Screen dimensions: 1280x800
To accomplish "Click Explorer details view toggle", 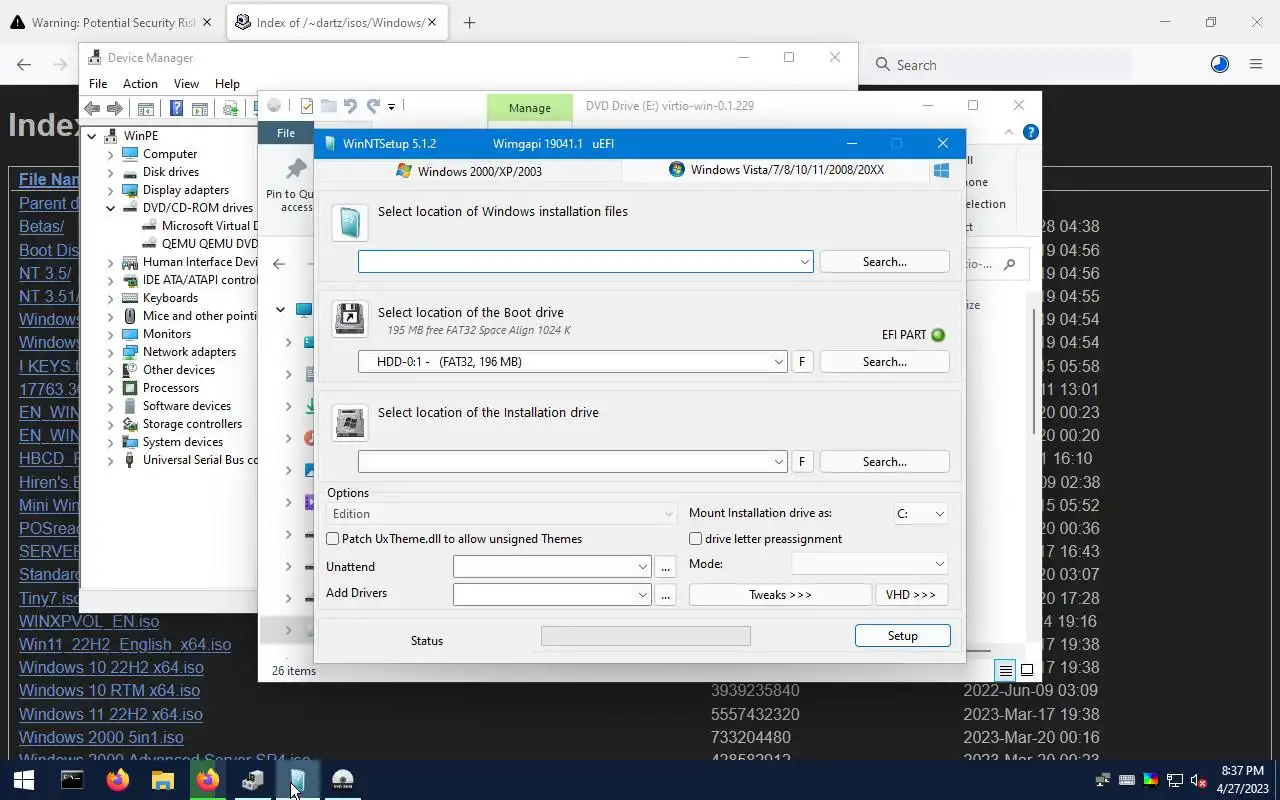I will [1006, 670].
